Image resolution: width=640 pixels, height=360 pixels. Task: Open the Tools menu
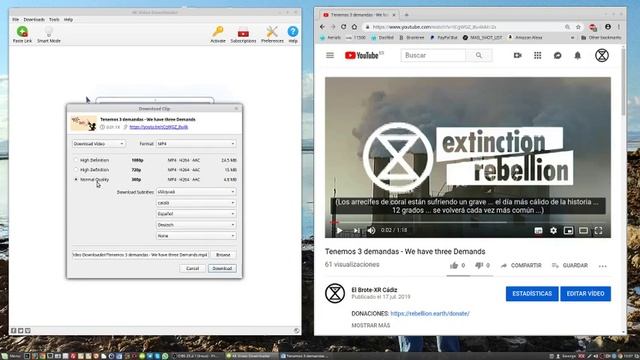tap(54, 19)
